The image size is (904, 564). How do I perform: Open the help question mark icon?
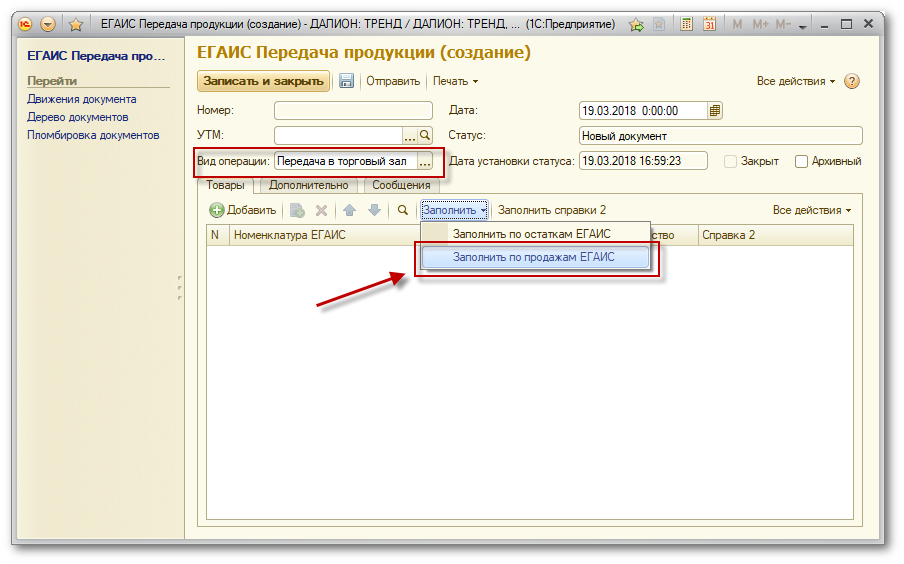click(852, 81)
